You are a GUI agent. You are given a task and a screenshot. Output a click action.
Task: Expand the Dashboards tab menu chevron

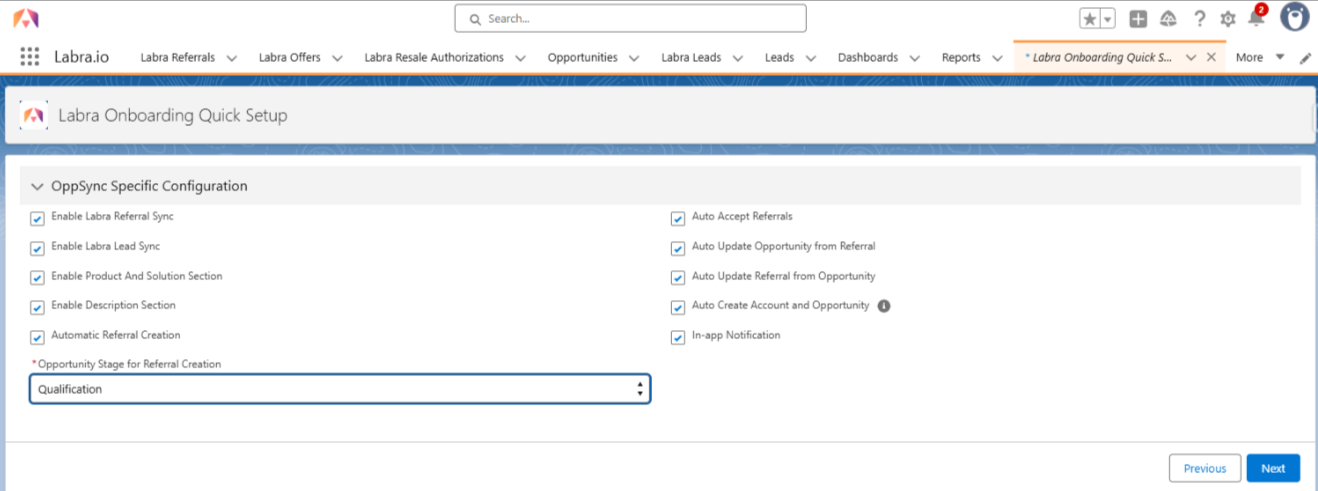[915, 58]
